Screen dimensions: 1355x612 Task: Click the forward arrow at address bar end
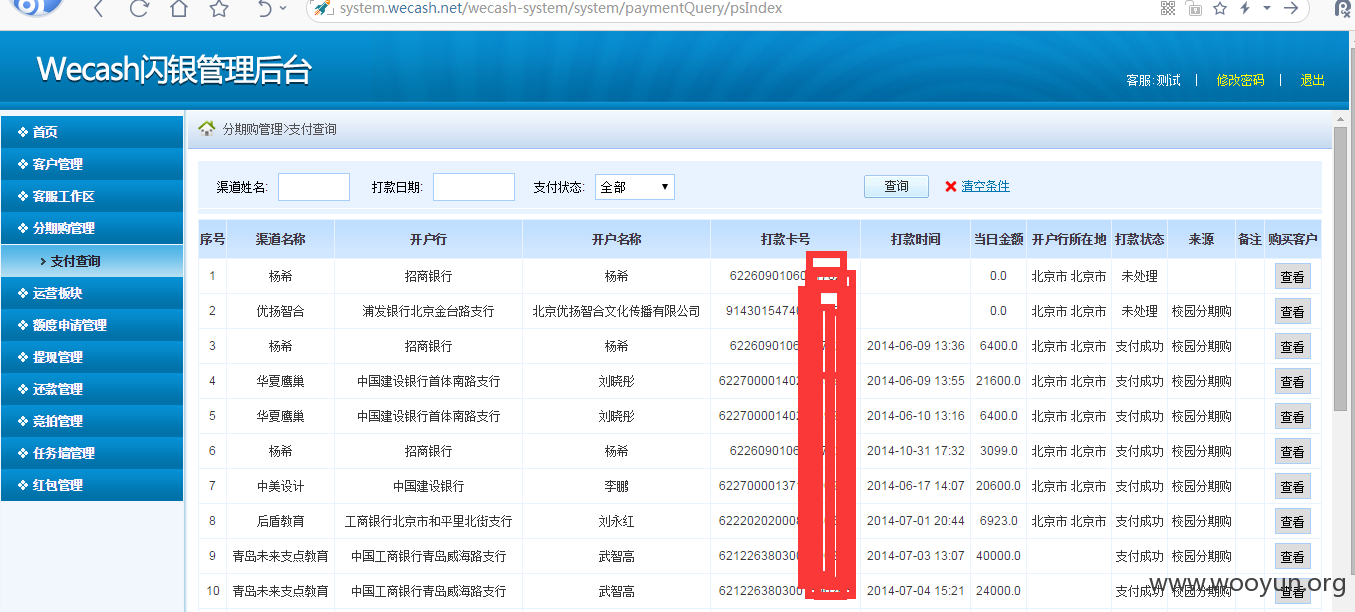tap(1291, 8)
